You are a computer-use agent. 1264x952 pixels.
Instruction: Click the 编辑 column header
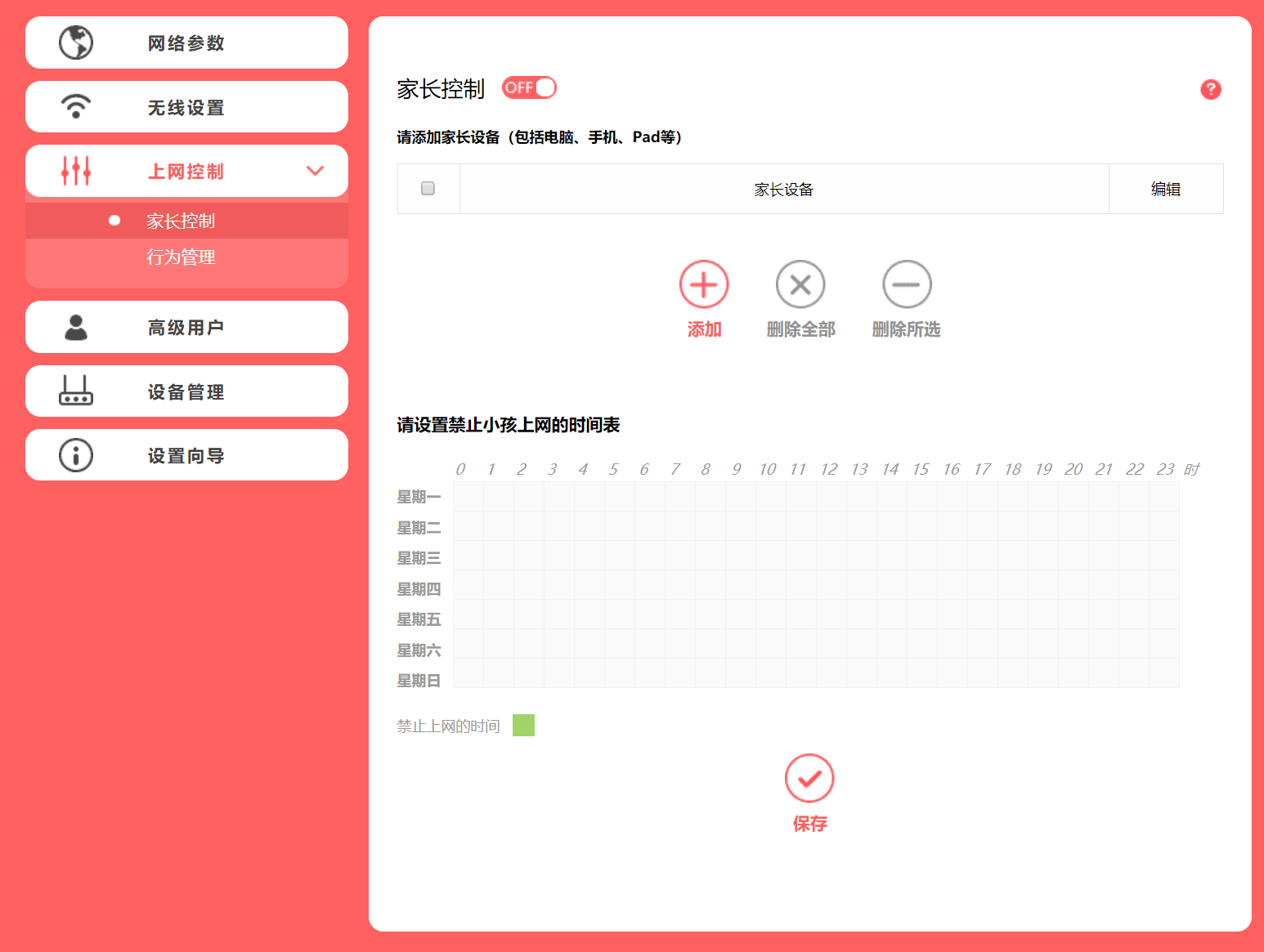[1166, 189]
